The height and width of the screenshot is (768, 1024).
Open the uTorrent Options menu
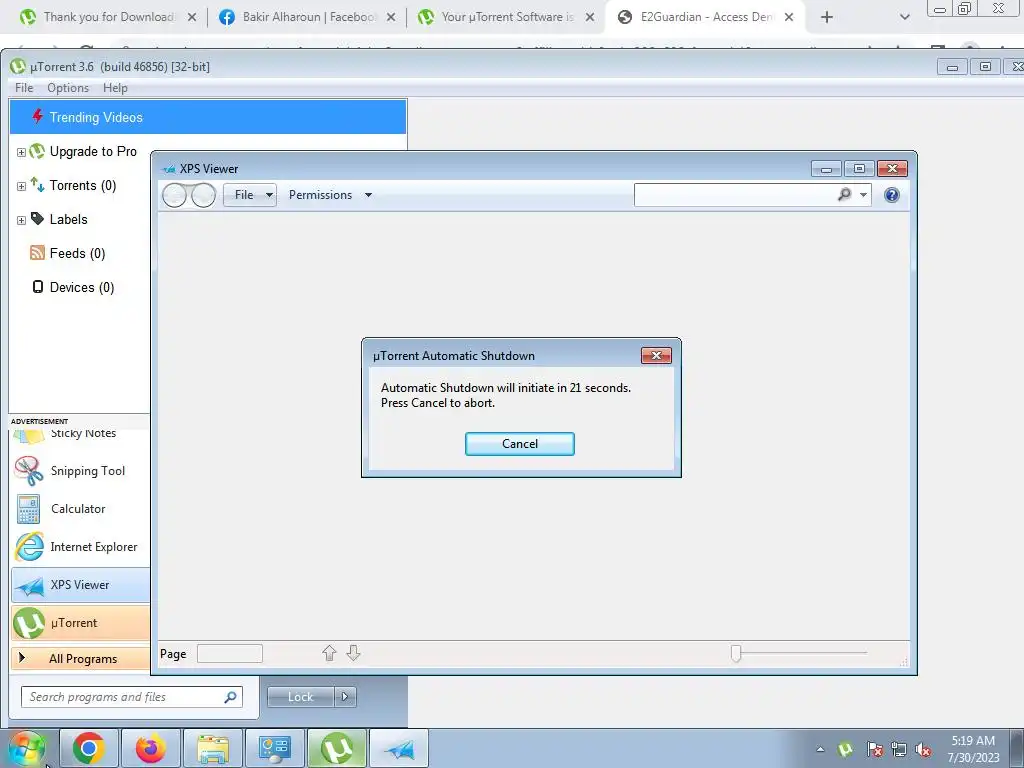[68, 88]
